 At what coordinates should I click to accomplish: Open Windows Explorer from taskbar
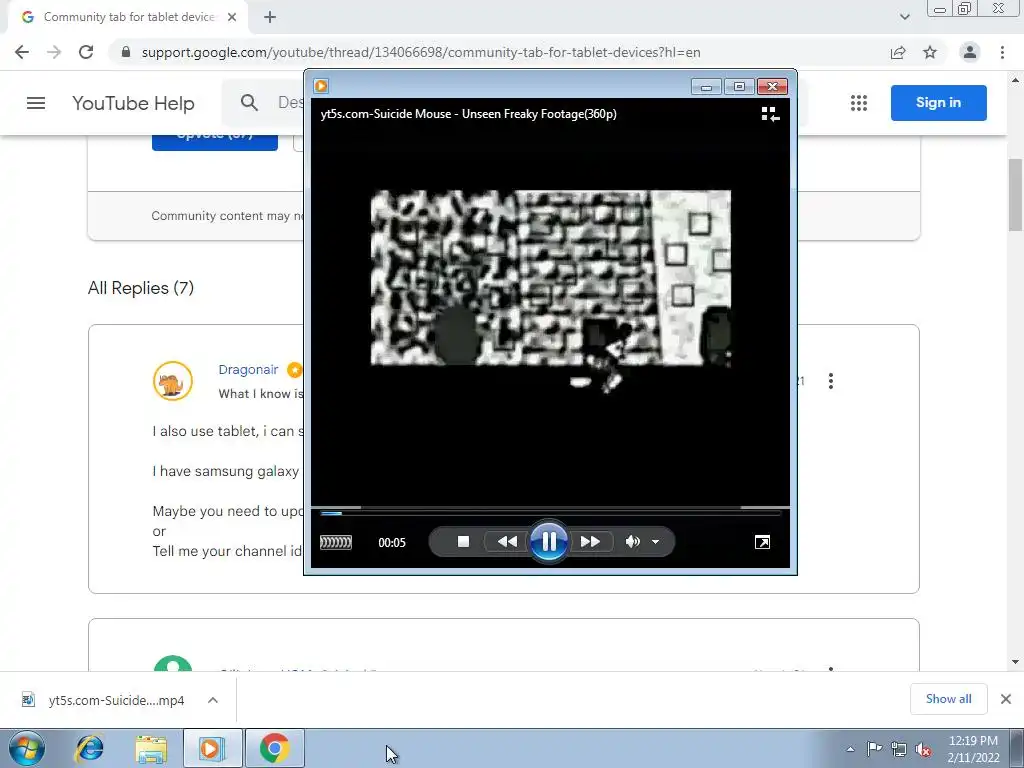[151, 748]
